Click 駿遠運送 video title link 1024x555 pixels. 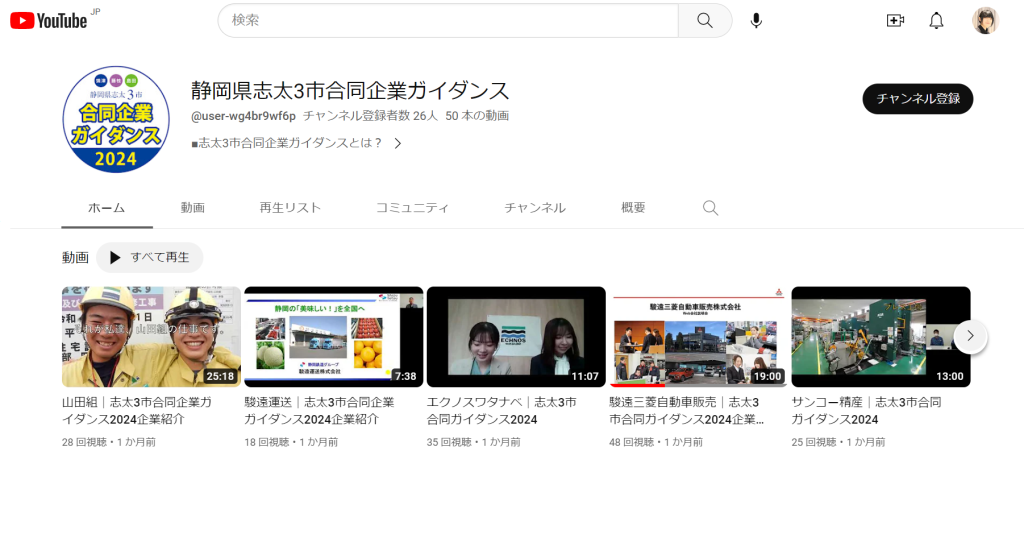tap(319, 411)
